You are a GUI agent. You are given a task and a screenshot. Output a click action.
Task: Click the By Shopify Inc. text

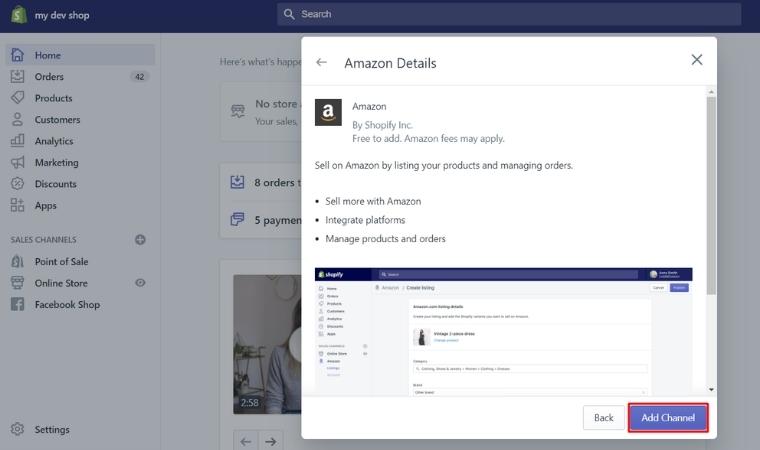[382, 125]
